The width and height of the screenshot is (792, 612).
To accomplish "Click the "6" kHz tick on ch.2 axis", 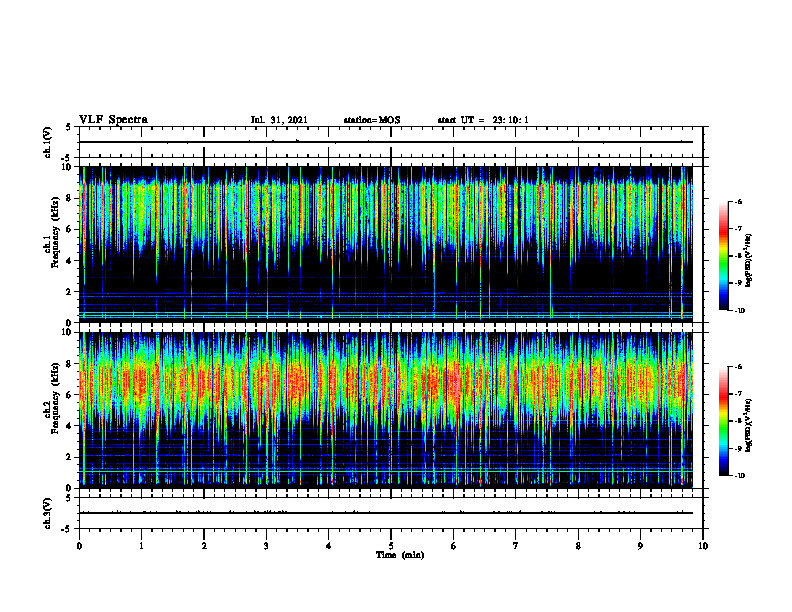I will [70, 395].
